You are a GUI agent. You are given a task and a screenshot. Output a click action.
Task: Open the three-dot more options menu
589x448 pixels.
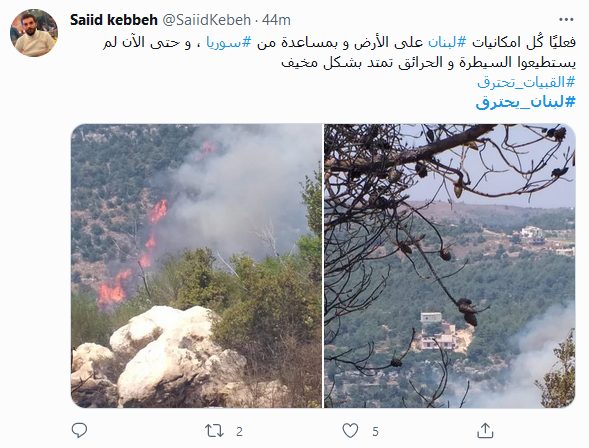(566, 20)
